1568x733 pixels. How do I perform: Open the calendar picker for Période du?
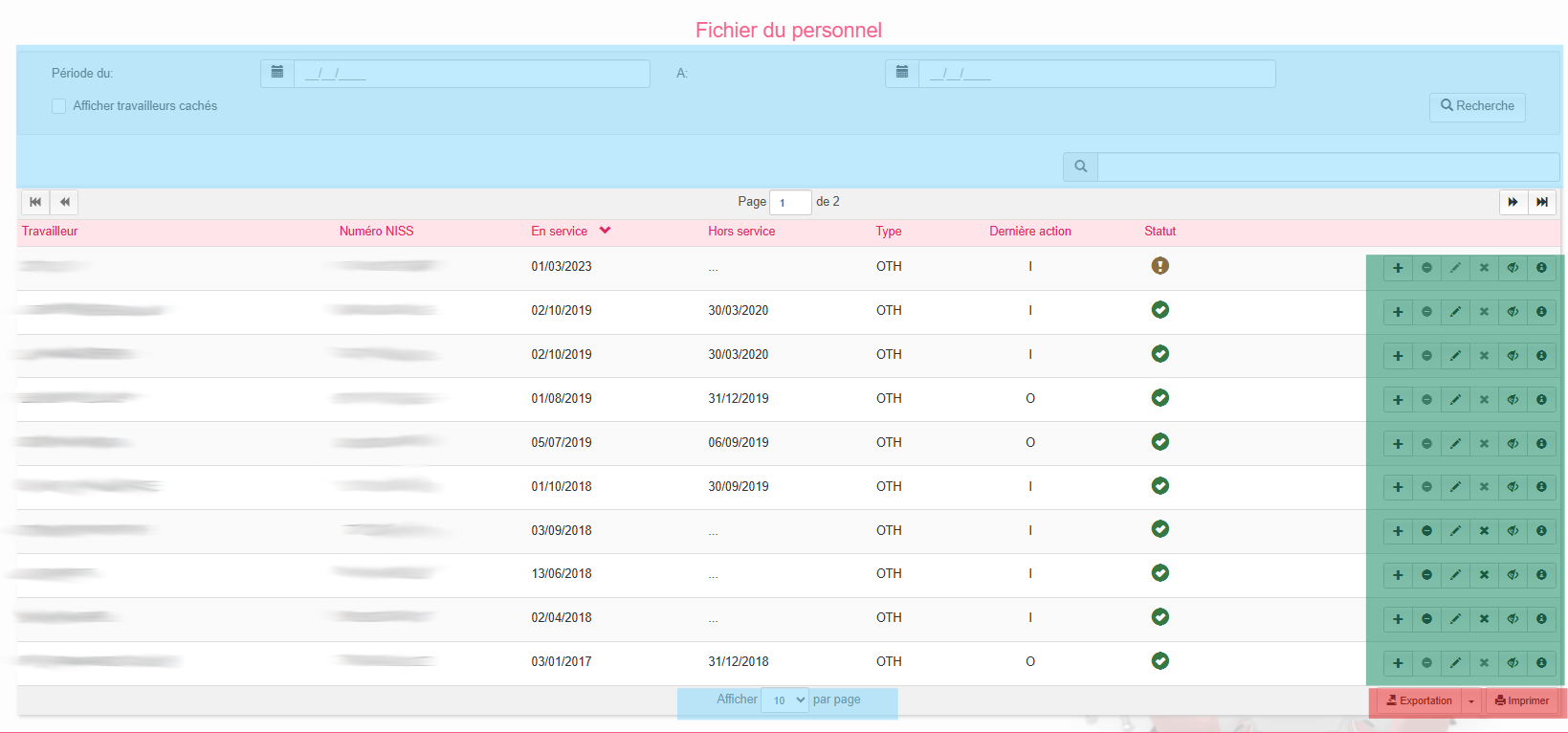[277, 73]
